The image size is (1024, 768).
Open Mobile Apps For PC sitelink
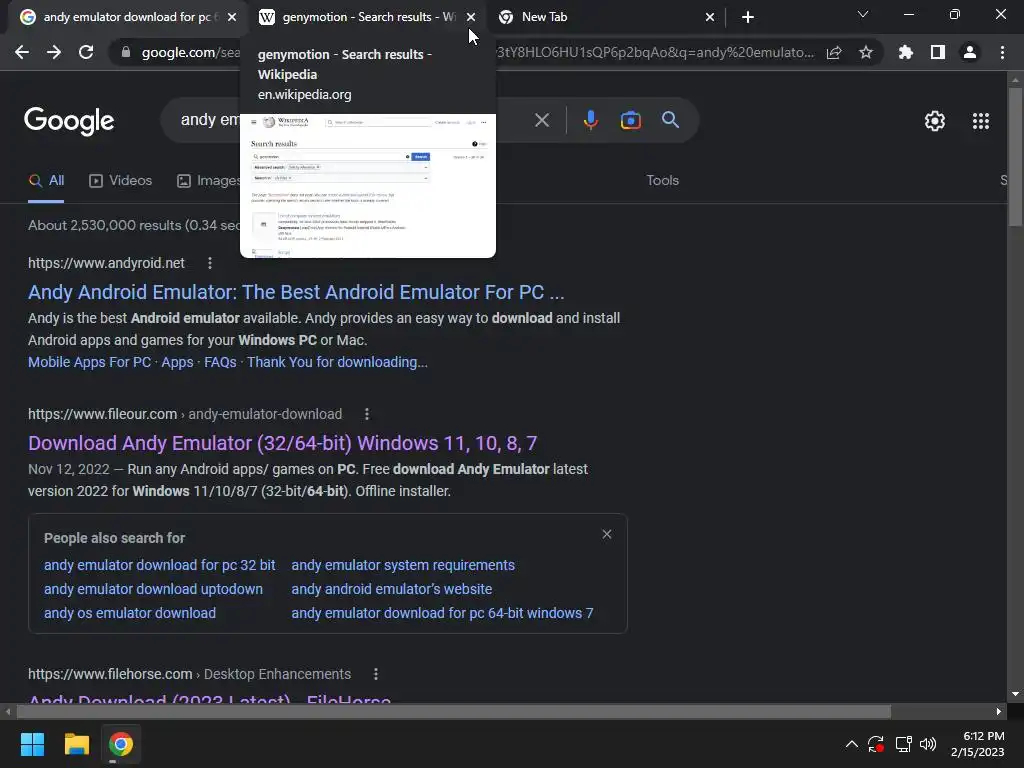89,362
